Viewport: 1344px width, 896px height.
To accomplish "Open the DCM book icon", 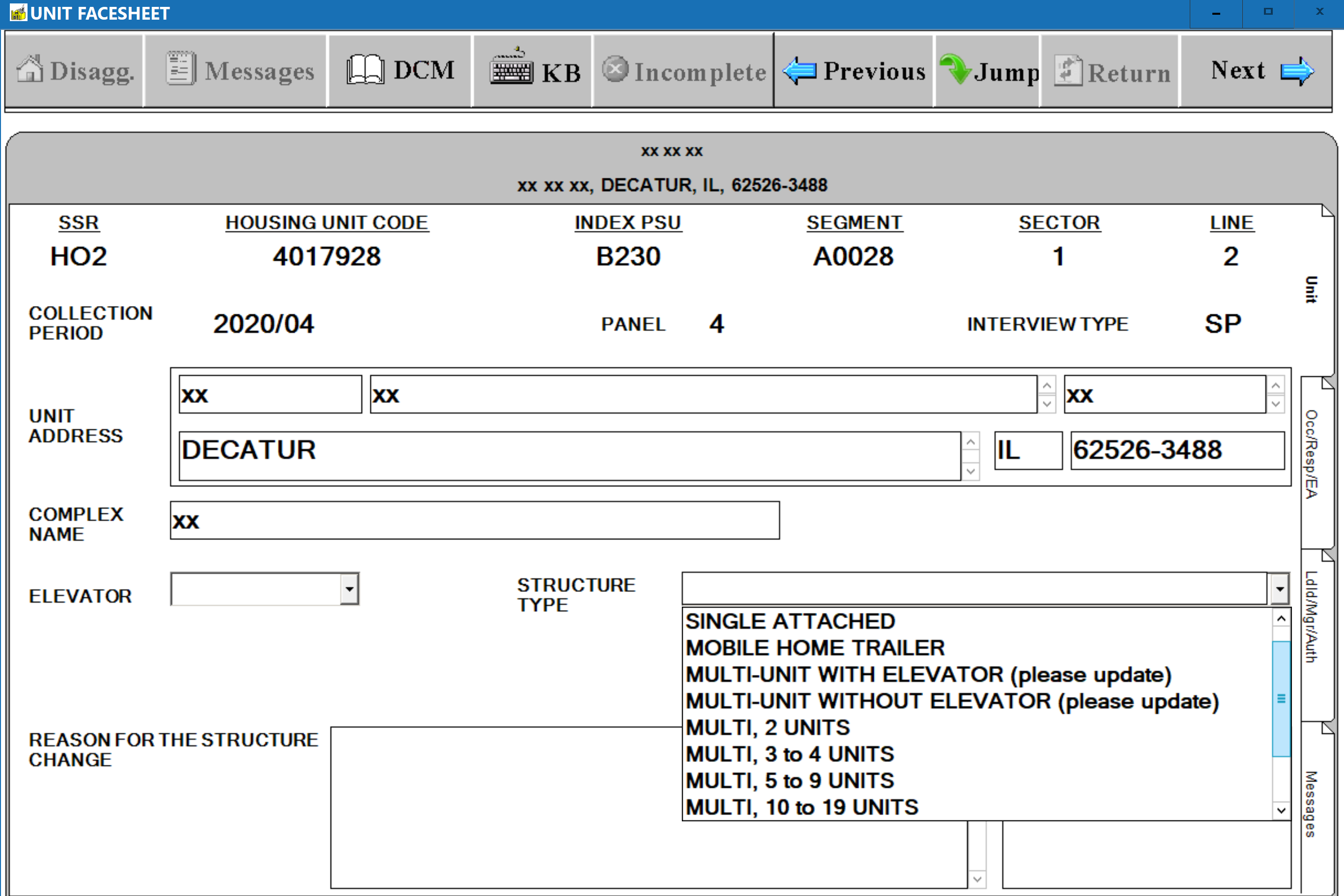I will pyautogui.click(x=364, y=70).
